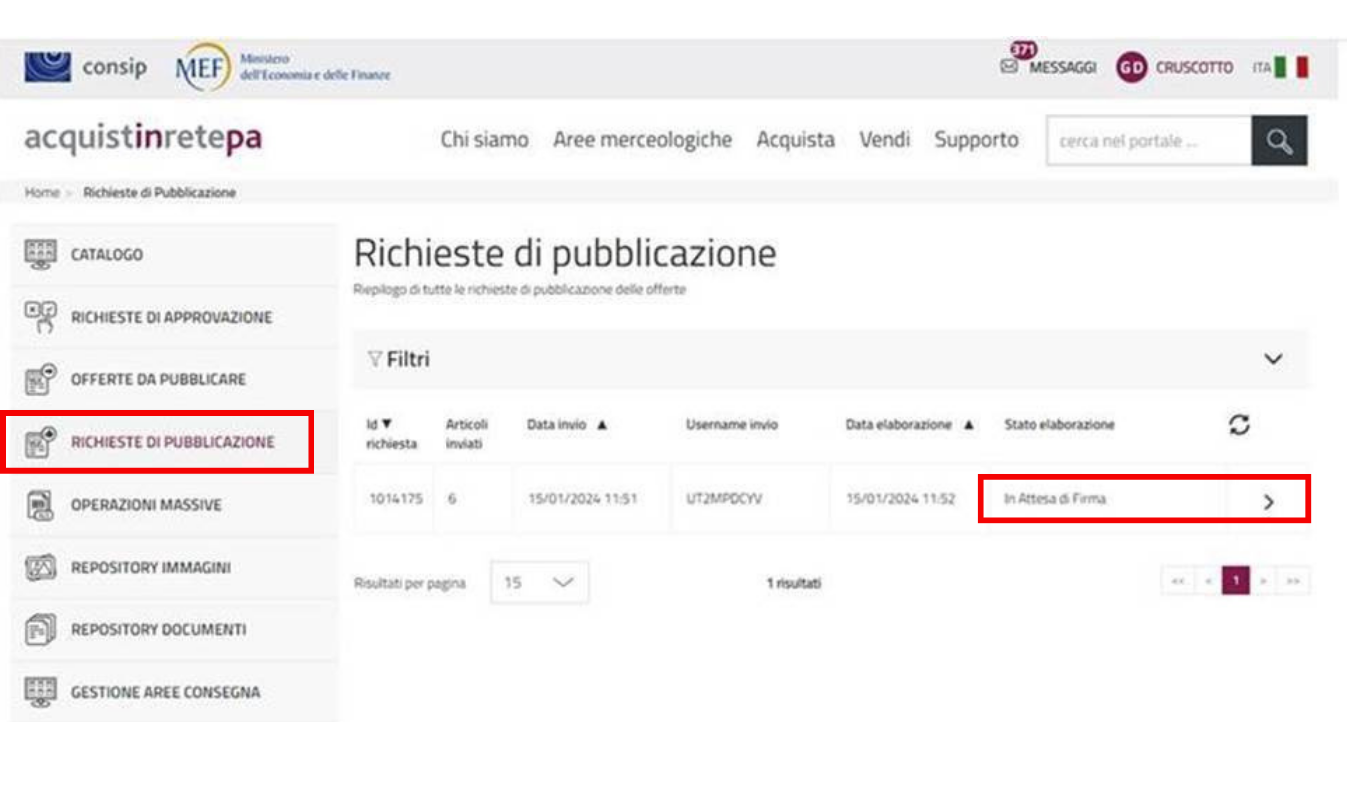Sort by Data elaborazione column
Viewport: 1347px width, 798px height.
pos(967,425)
